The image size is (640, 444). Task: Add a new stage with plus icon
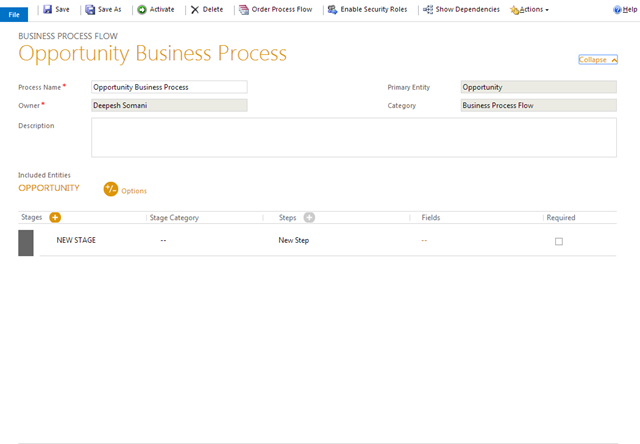(x=55, y=217)
